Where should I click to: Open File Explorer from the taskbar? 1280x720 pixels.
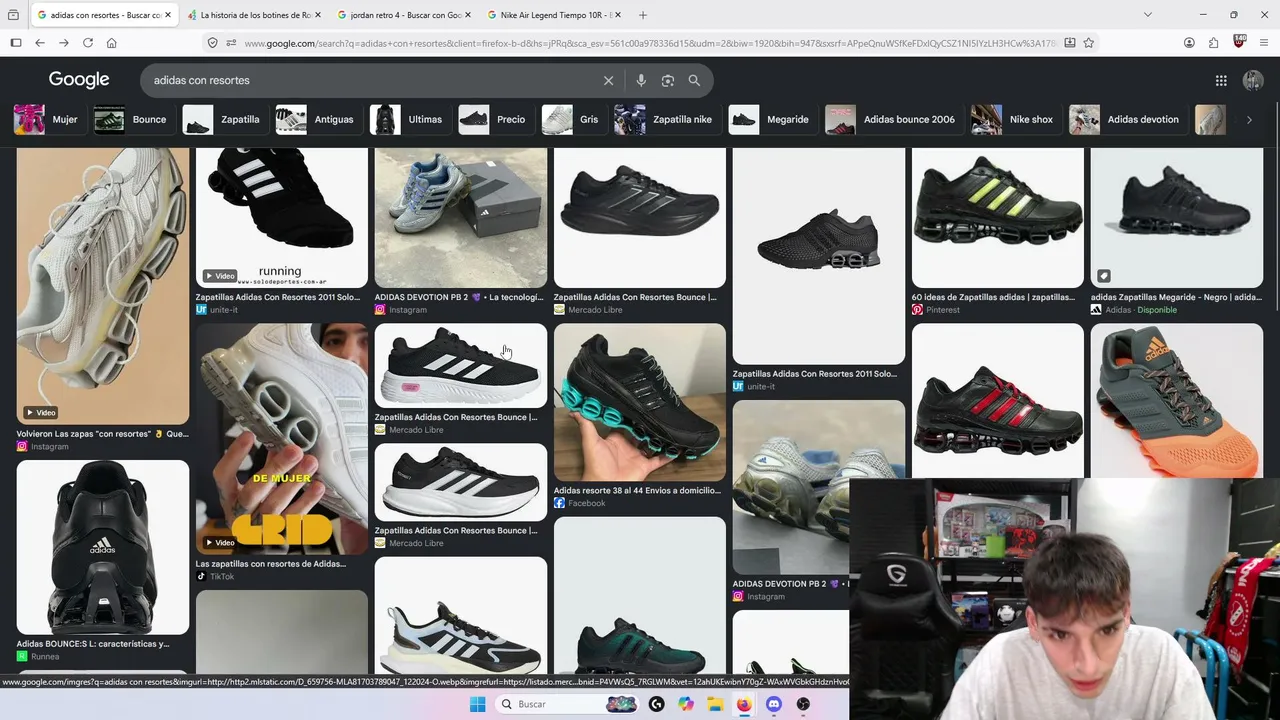715,704
